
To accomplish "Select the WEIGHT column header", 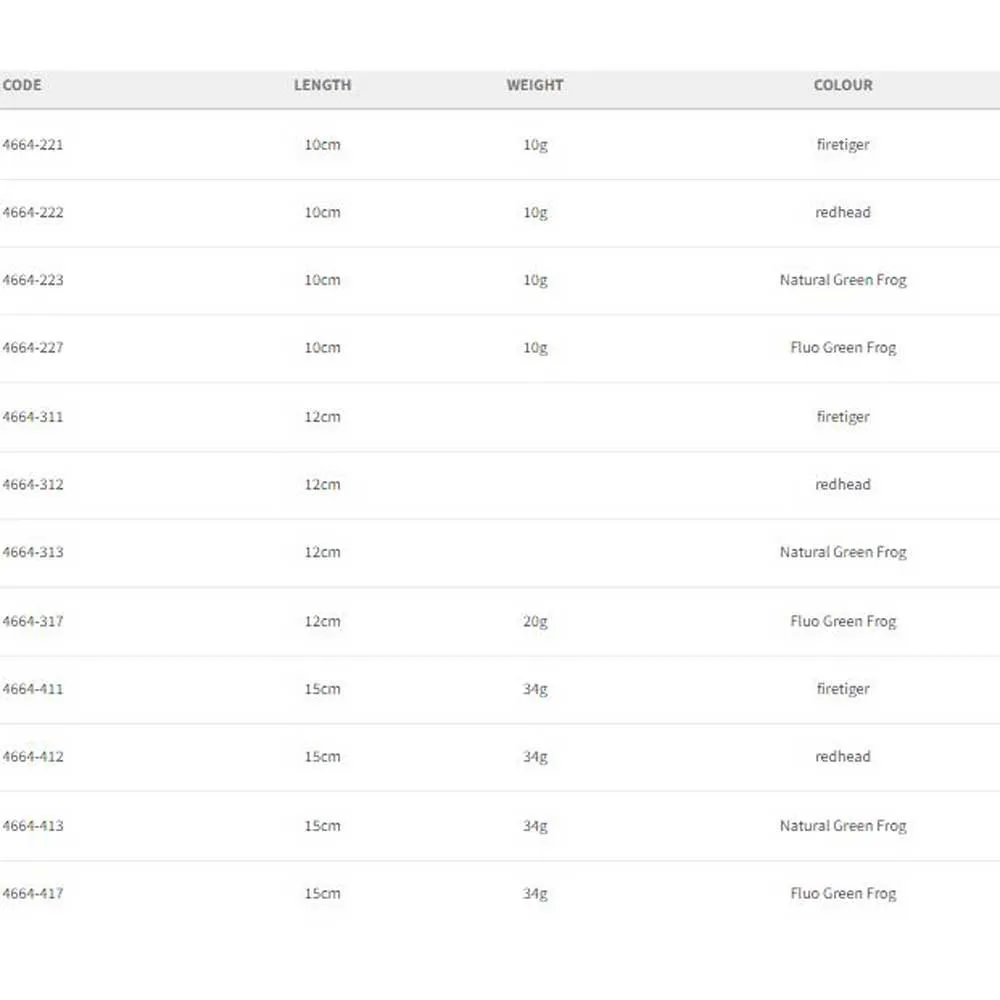I will click(x=535, y=86).
